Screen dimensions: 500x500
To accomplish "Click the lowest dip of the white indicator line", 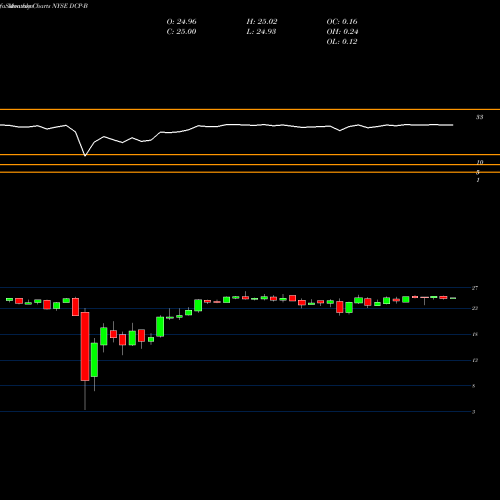I will click(85, 155).
